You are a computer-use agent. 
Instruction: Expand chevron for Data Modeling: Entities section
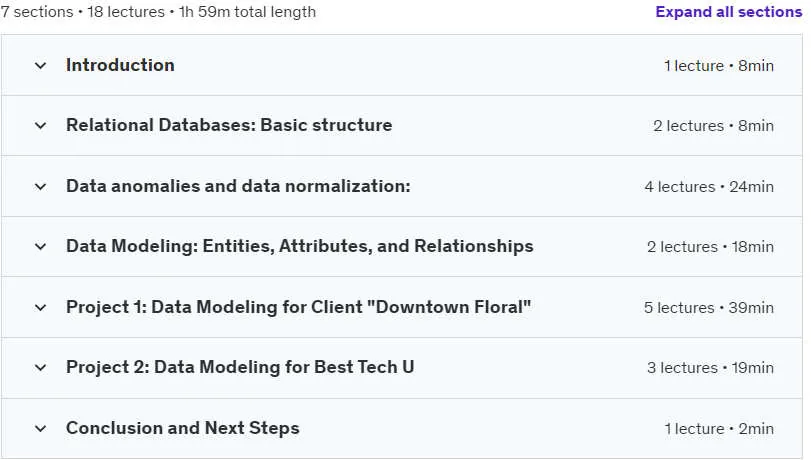pos(40,247)
